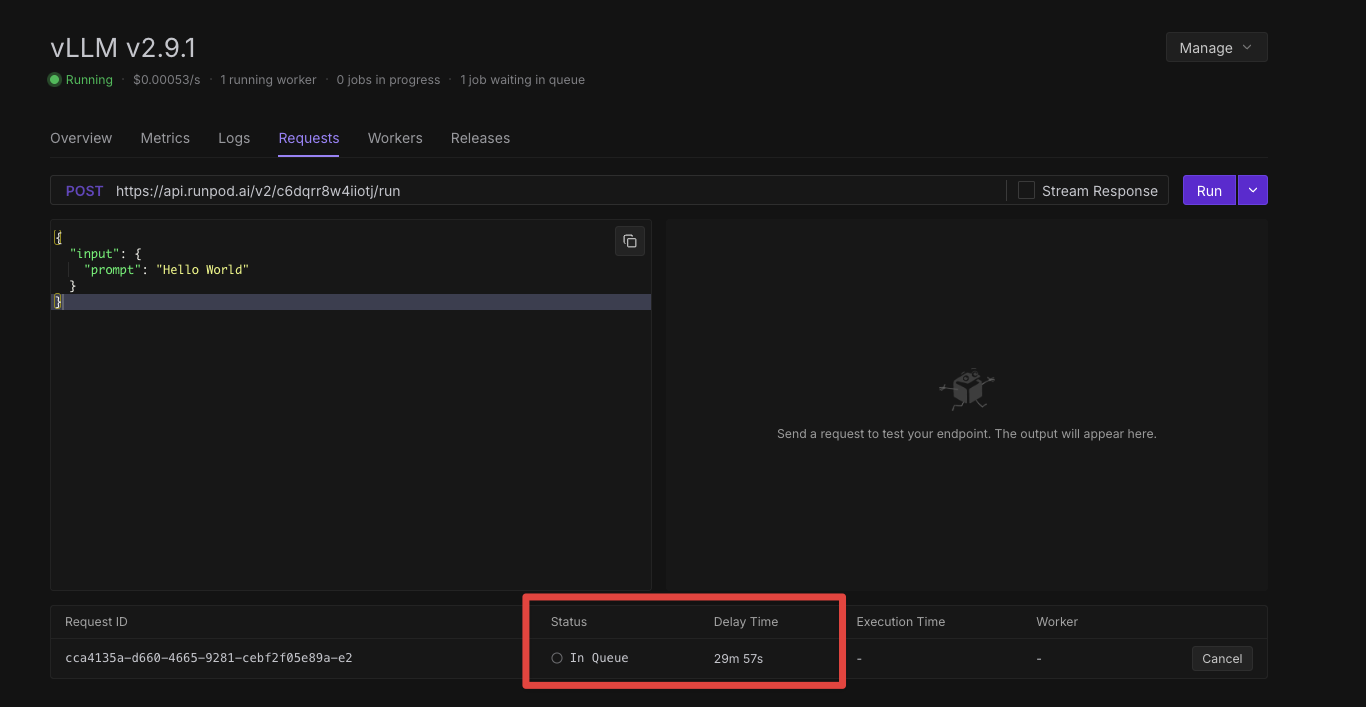Click the robot illustration in the output panel

point(967,389)
